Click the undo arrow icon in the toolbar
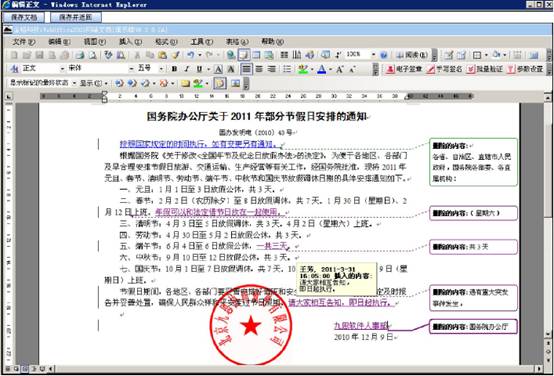Screen dimensions: 554x376 (191, 55)
